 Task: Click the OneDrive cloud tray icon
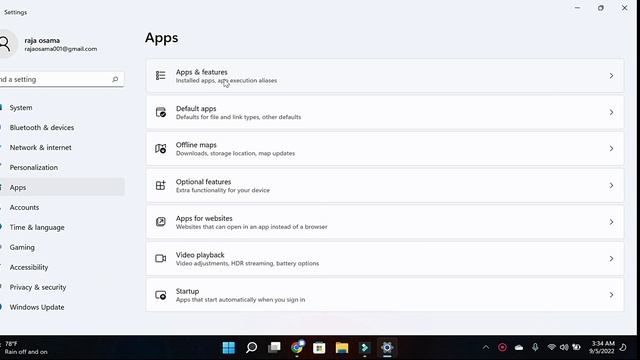pyautogui.click(x=519, y=348)
